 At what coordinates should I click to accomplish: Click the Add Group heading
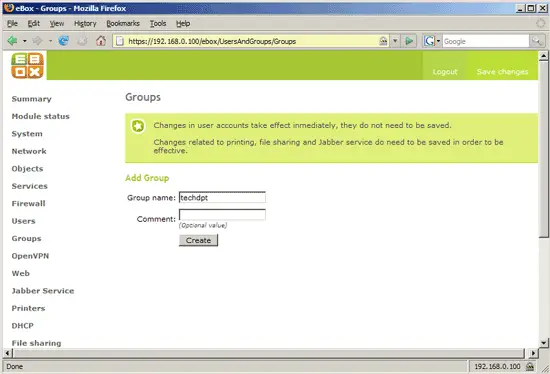[147, 178]
